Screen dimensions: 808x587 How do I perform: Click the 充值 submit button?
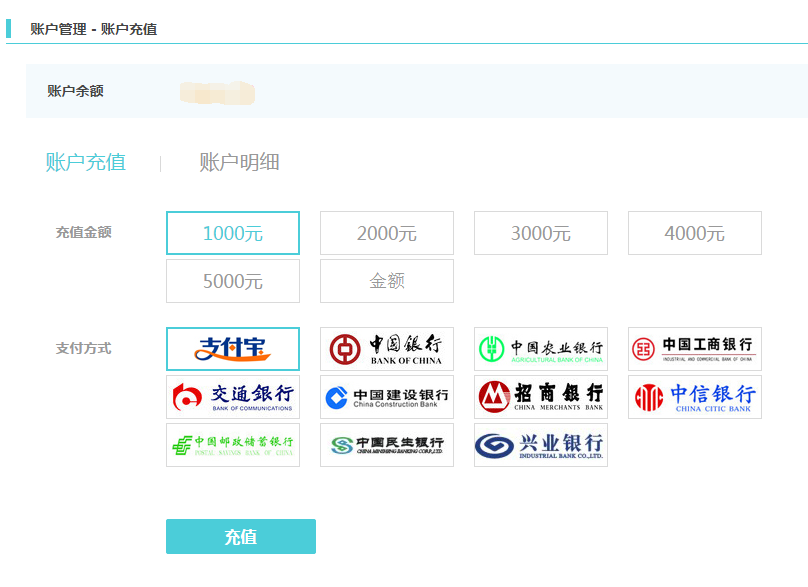241,536
